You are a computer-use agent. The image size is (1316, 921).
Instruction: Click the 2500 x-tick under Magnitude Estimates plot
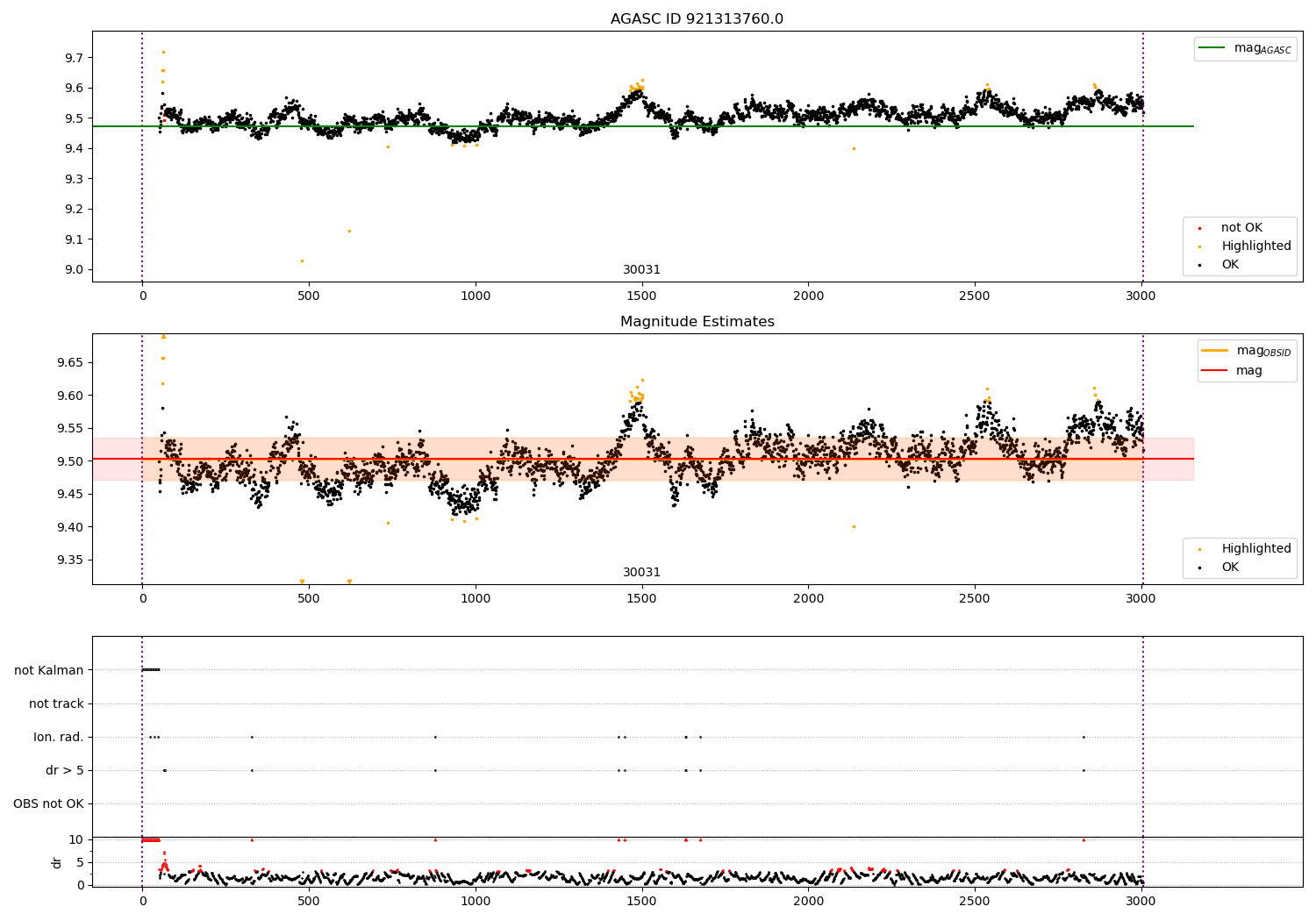coord(975,599)
